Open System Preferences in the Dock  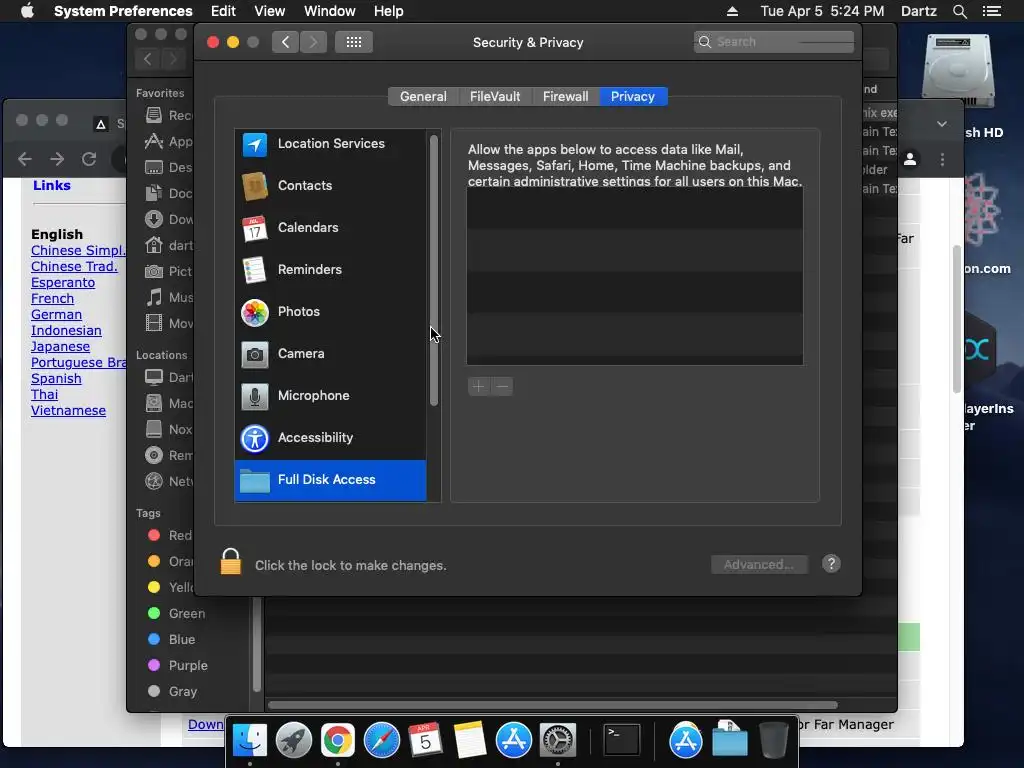coord(557,741)
